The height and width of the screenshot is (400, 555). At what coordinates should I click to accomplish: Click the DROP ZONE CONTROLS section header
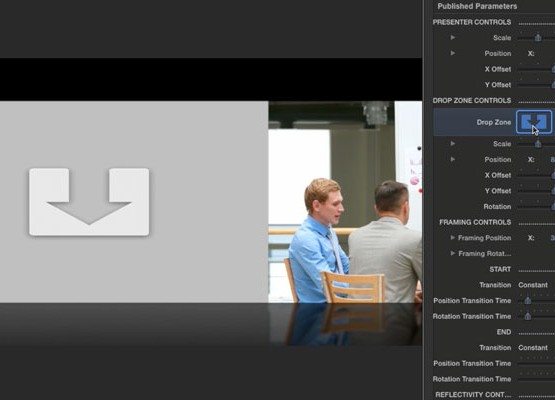tap(472, 101)
